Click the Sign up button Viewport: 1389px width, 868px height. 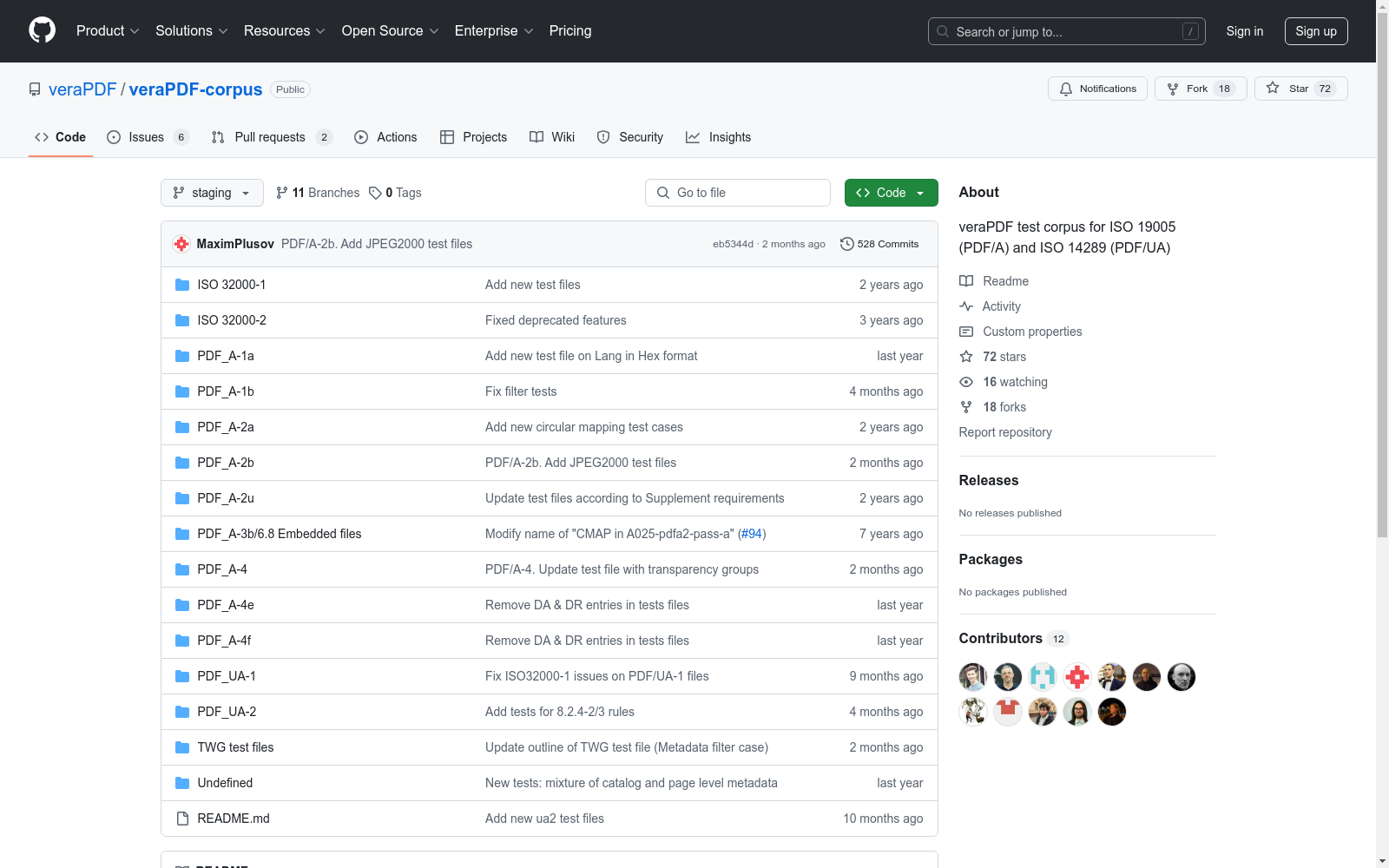coord(1316,31)
